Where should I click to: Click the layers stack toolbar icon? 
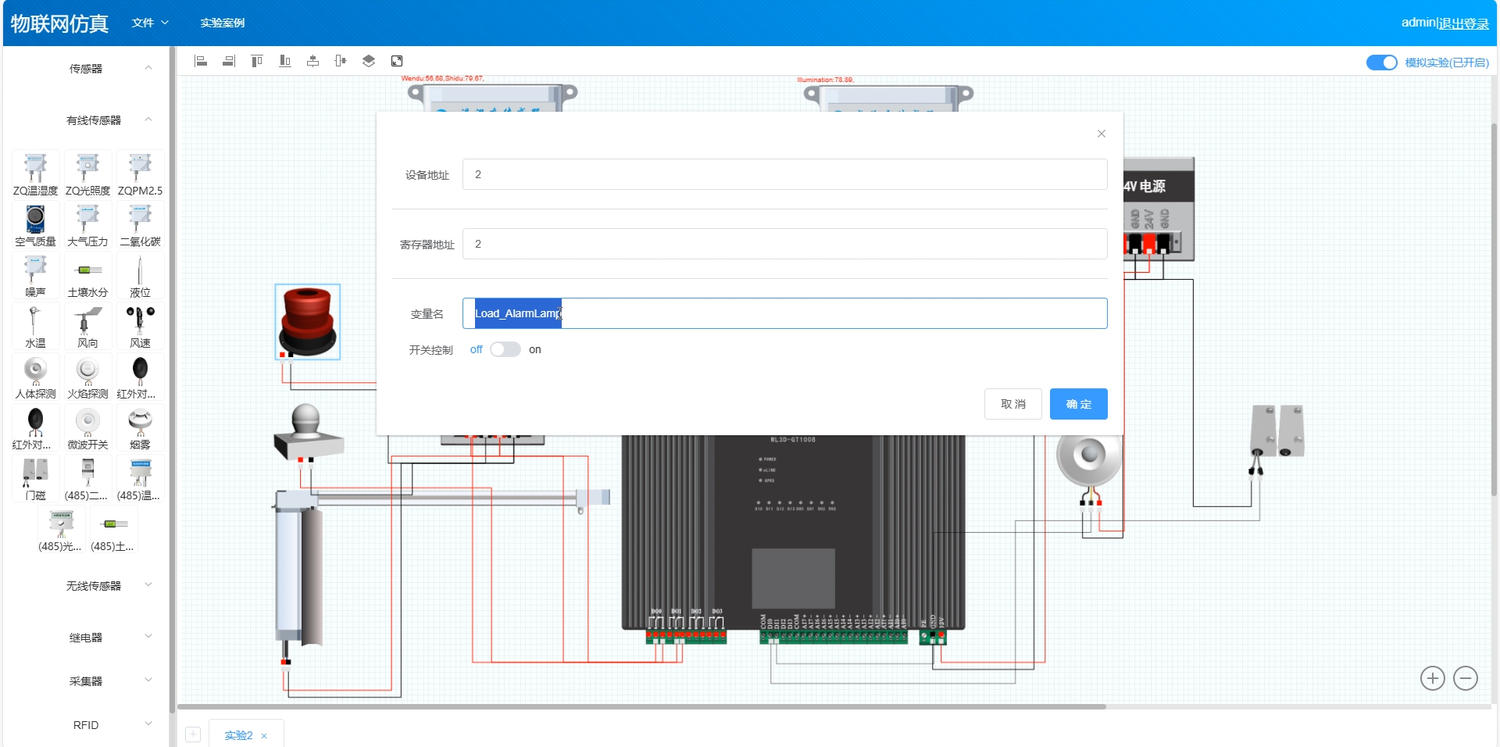[368, 61]
